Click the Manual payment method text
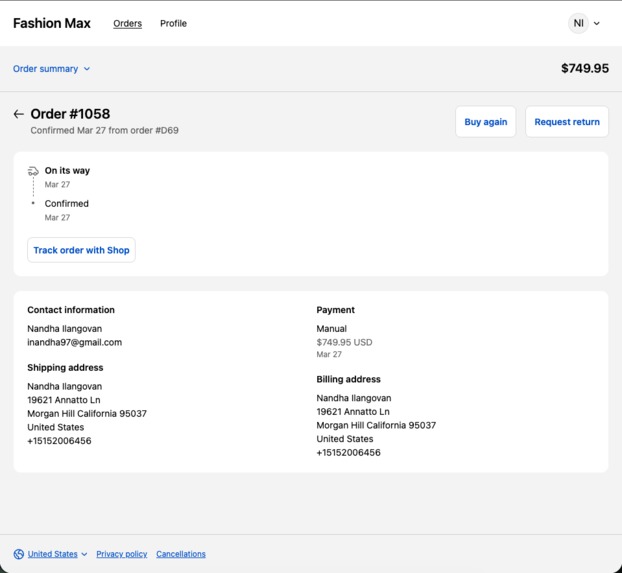This screenshot has width=622, height=573. (x=332, y=329)
